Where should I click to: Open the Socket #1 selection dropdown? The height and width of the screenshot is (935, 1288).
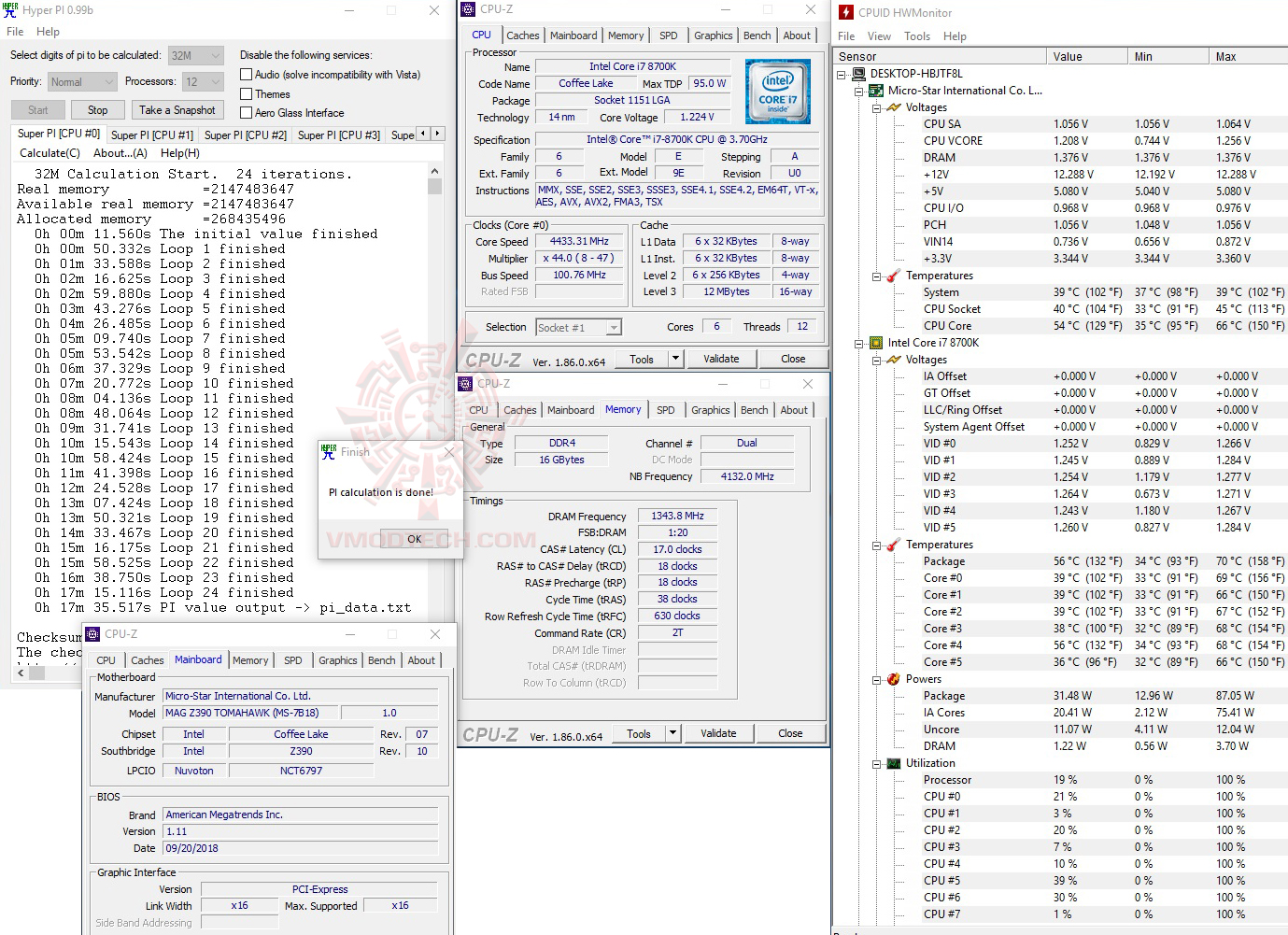pyautogui.click(x=612, y=327)
